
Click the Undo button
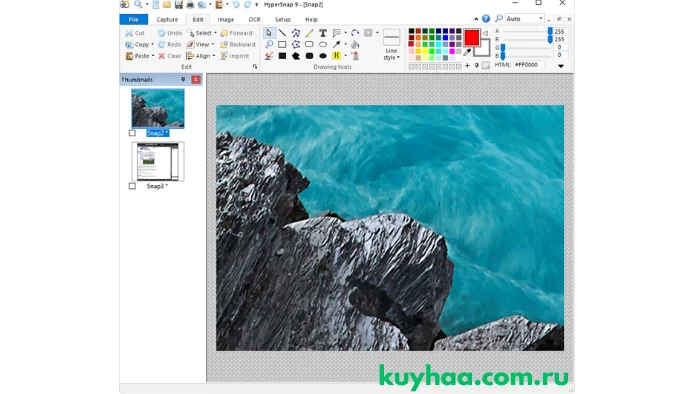pyautogui.click(x=170, y=33)
